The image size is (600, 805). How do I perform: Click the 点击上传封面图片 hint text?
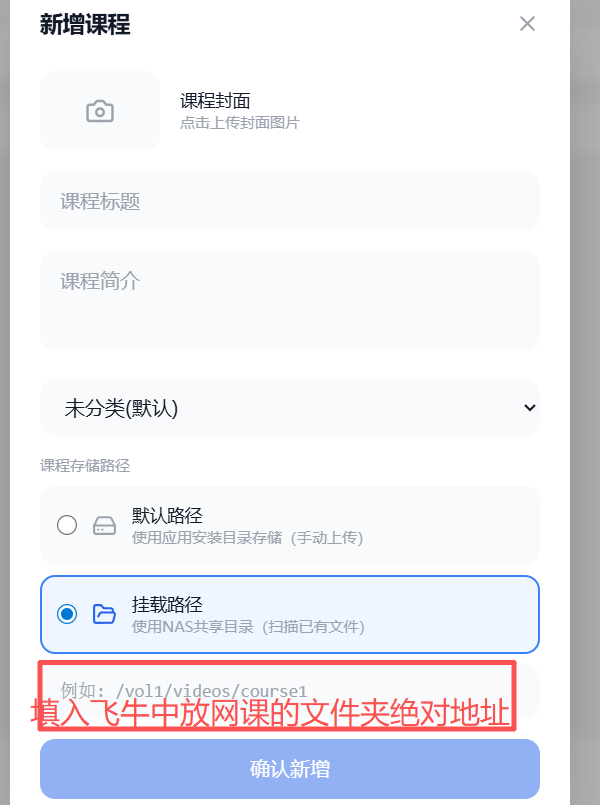239,123
